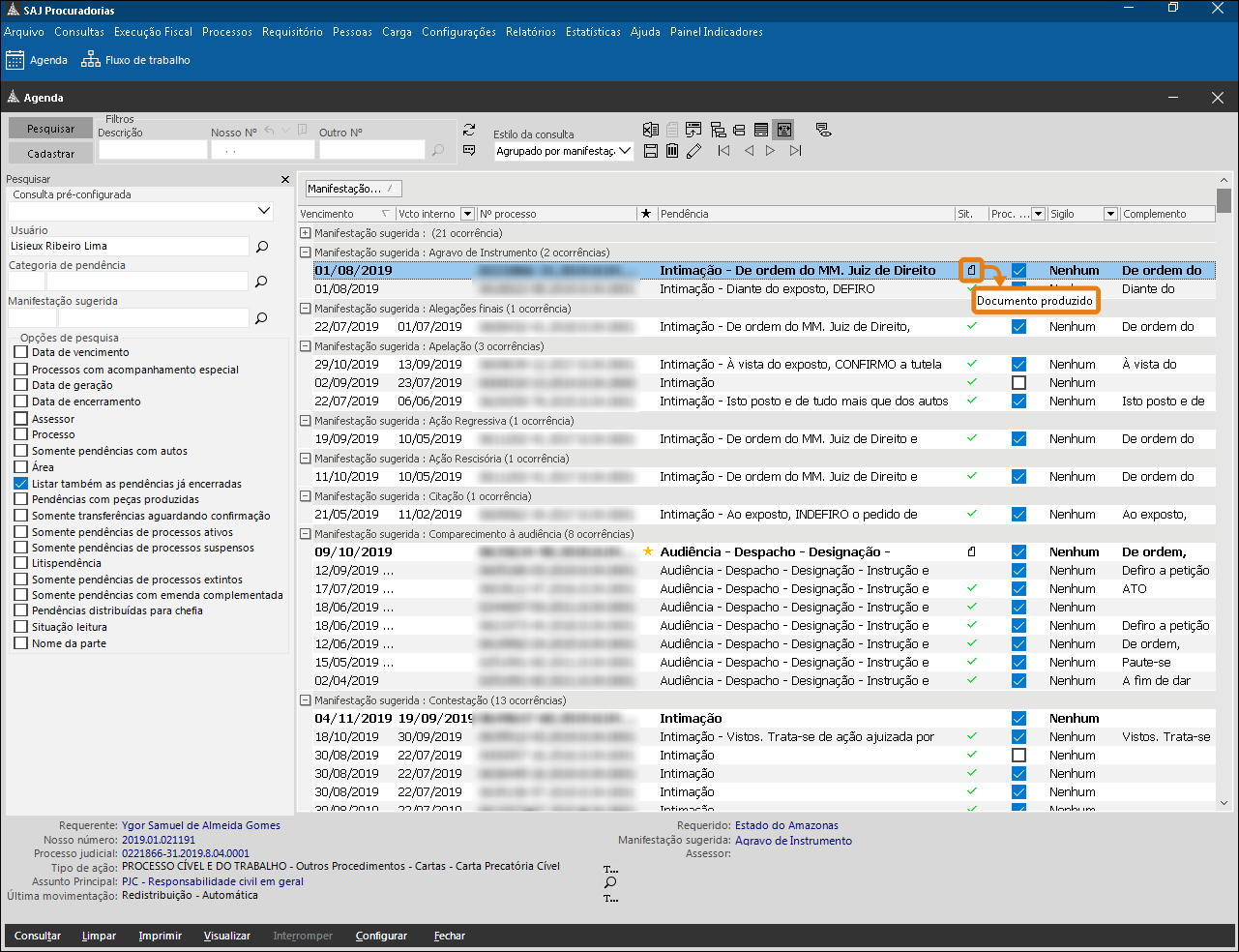
Task: Collapse the Contestação group
Action: pos(306,700)
